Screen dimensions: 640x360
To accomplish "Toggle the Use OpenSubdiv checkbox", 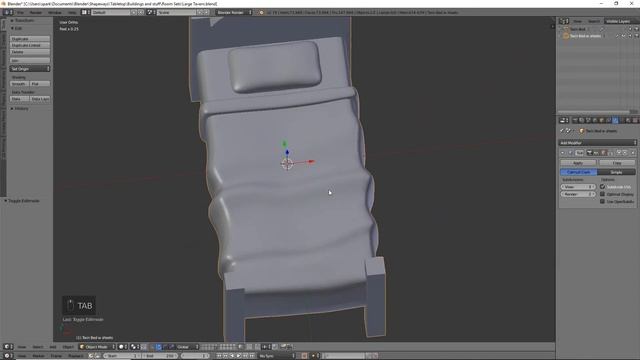I will pos(602,202).
